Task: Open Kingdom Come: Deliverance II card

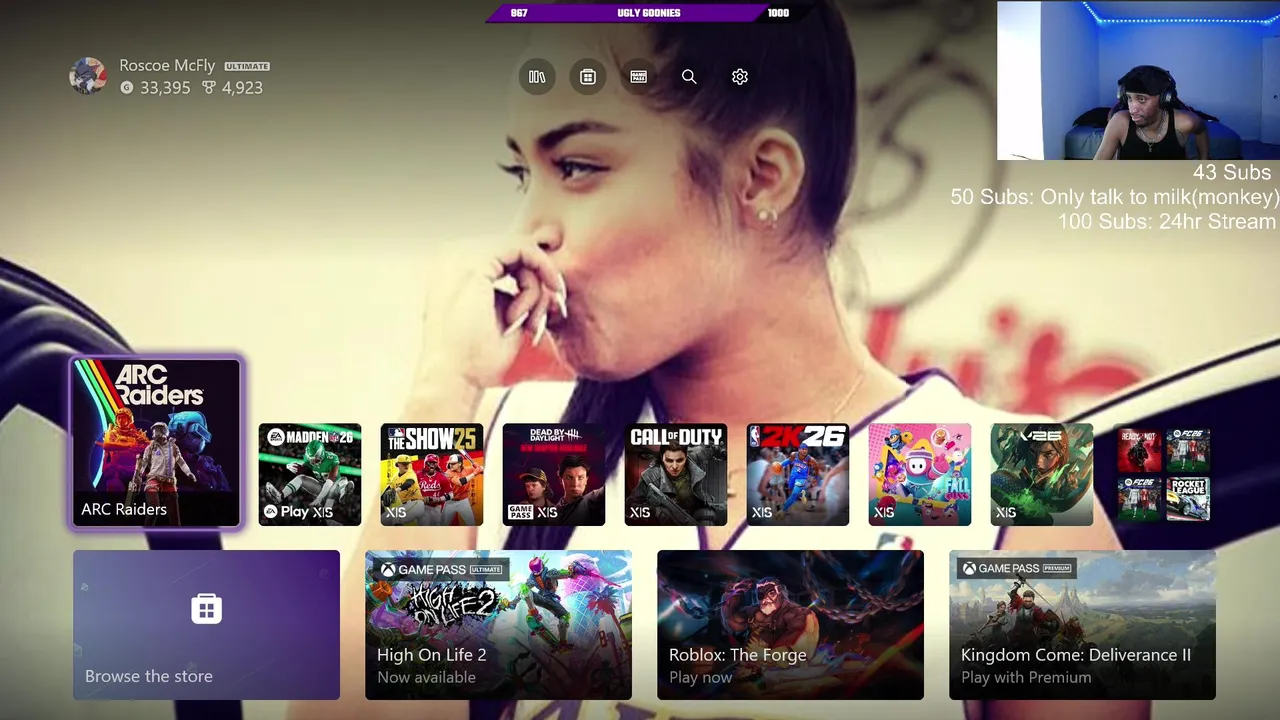Action: (x=1082, y=625)
